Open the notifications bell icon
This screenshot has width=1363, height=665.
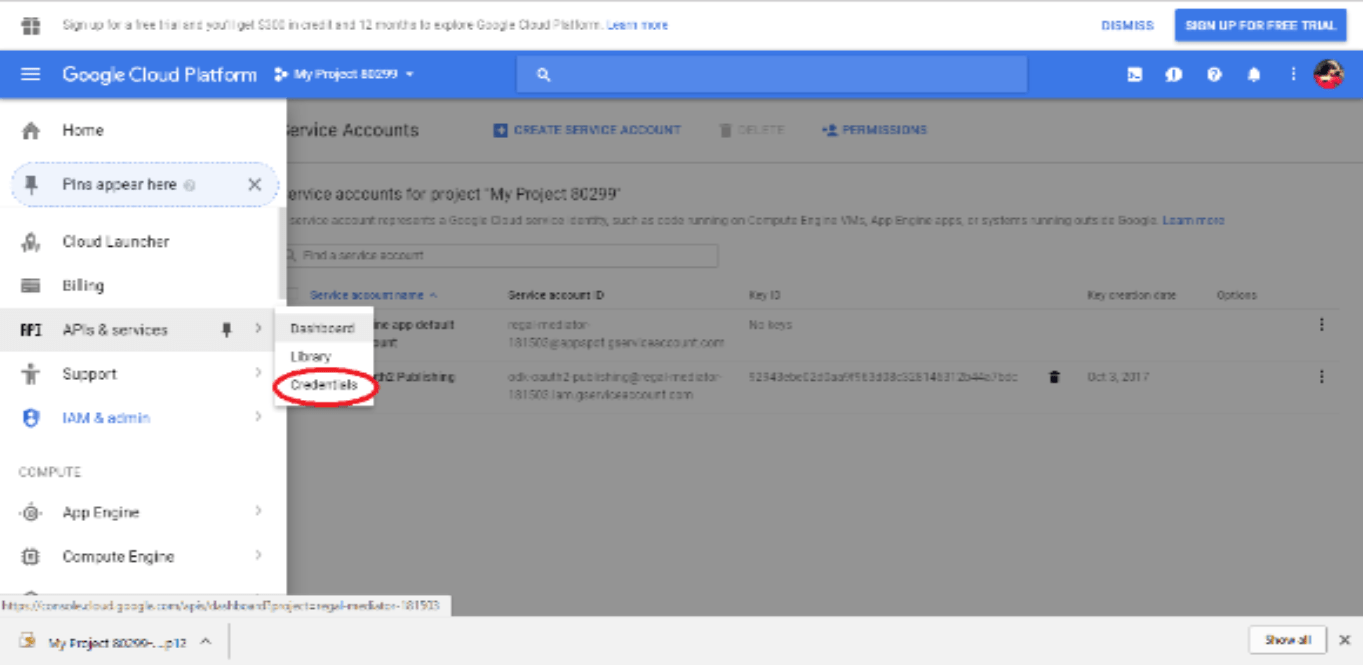[1253, 75]
